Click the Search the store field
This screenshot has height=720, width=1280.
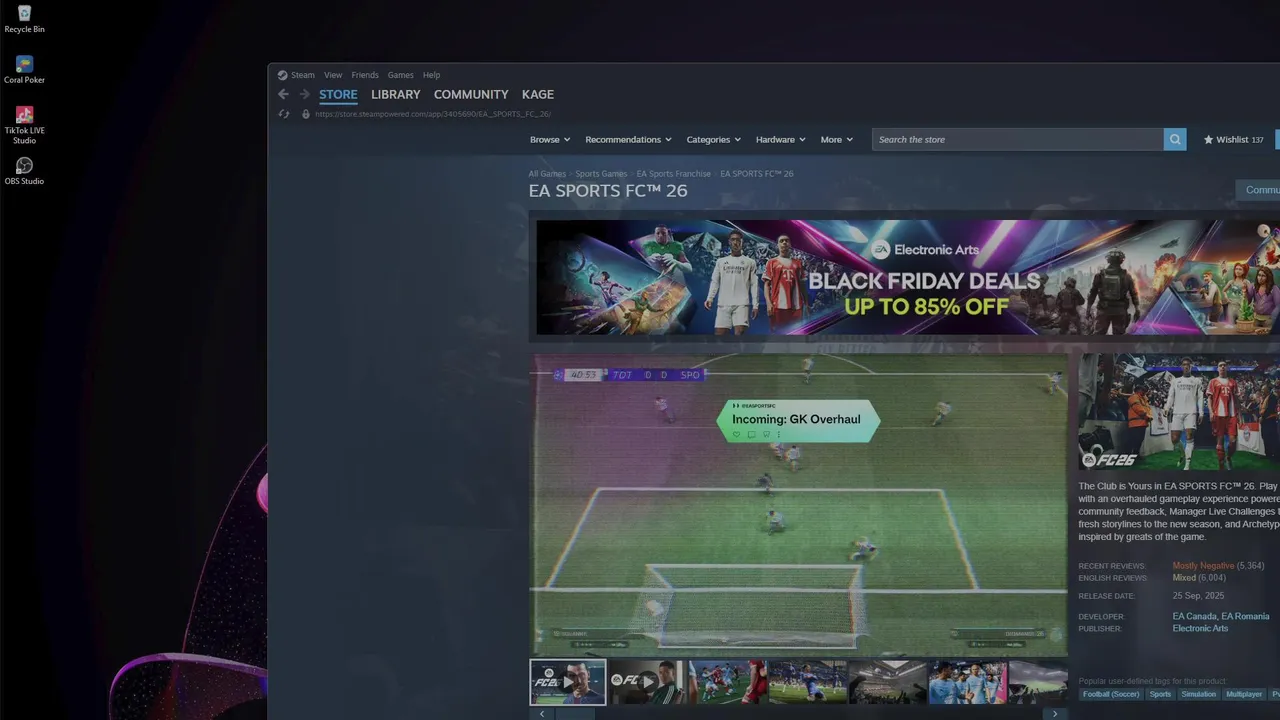pos(1018,140)
